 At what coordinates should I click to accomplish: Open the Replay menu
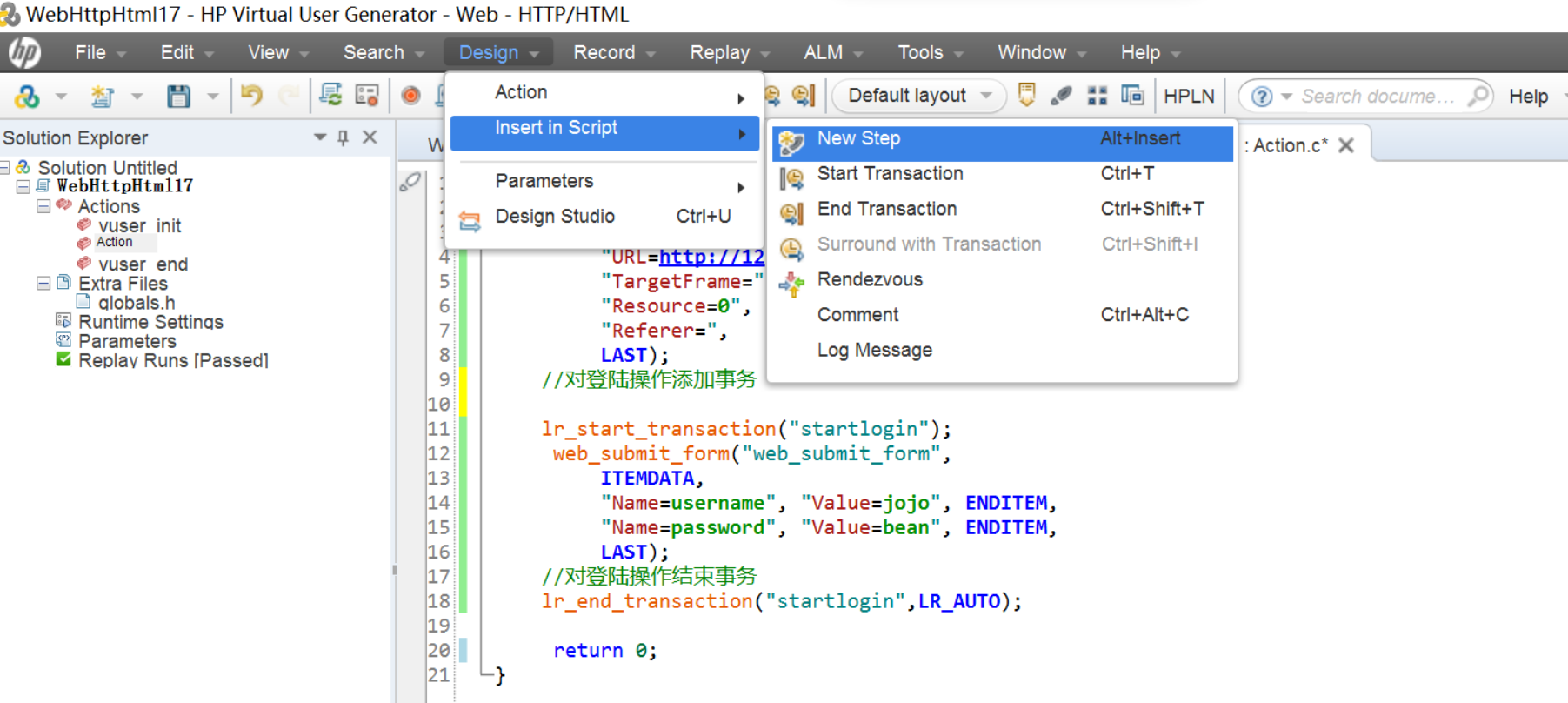719,53
